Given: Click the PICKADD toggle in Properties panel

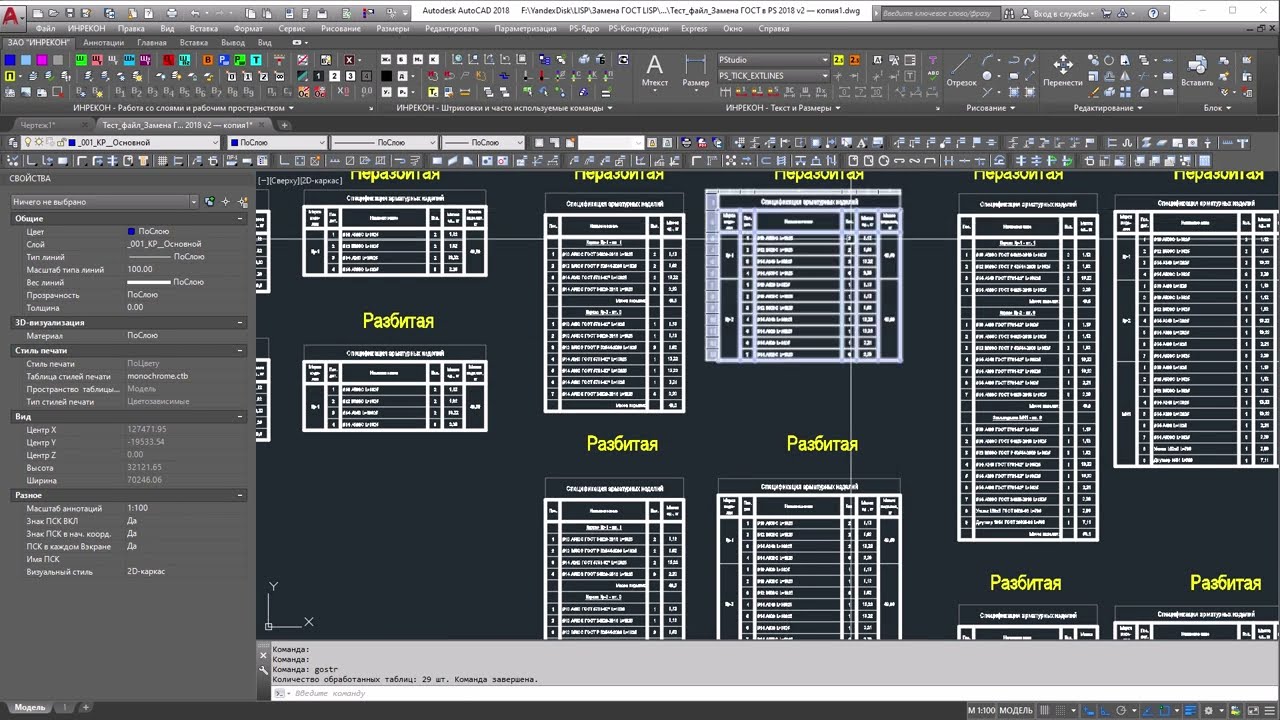Looking at the screenshot, I should [209, 201].
